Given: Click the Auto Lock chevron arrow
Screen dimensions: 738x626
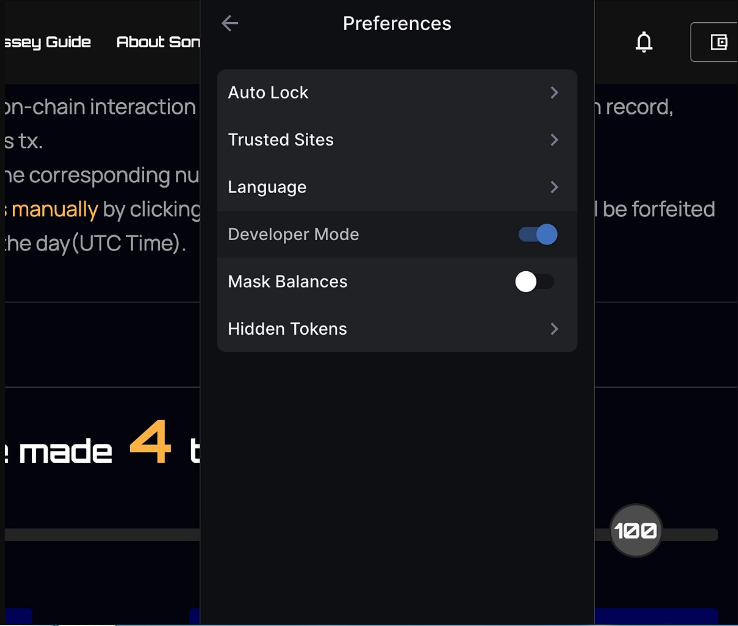Looking at the screenshot, I should (x=554, y=93).
